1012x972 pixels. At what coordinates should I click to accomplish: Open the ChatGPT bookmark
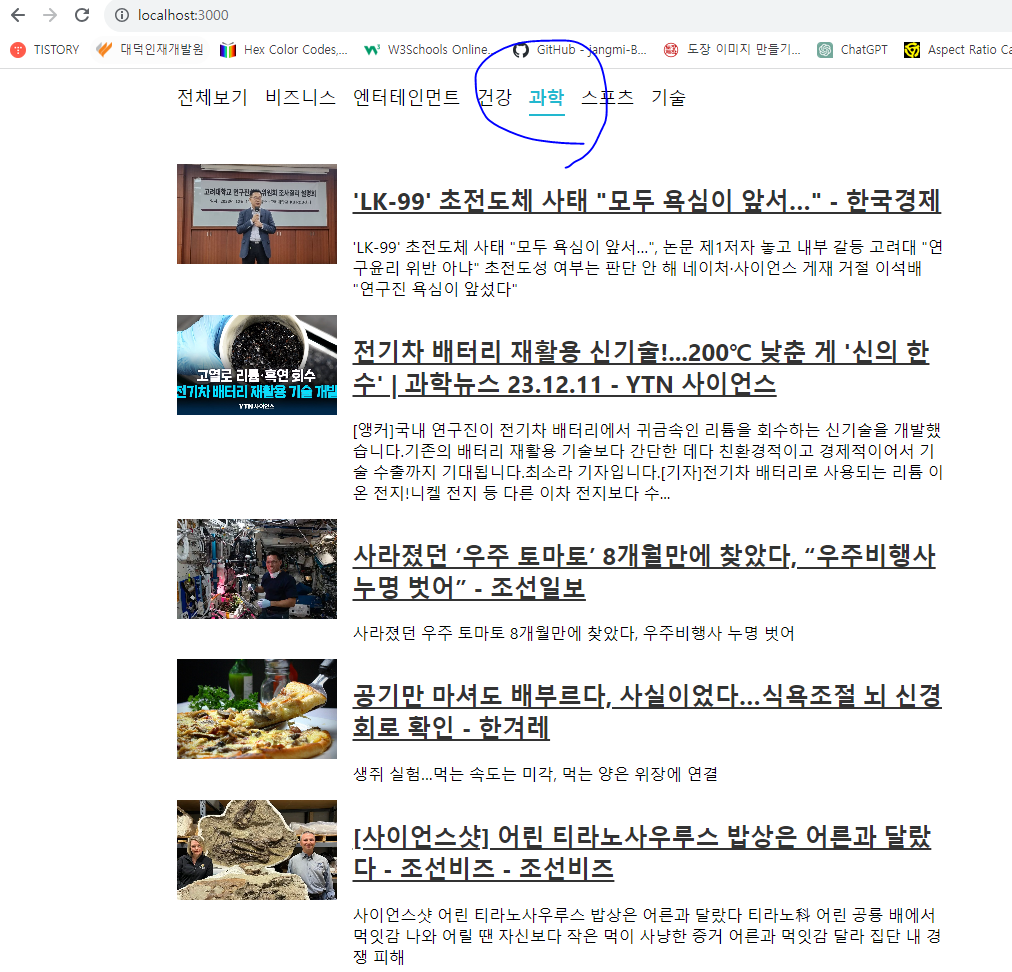coord(852,50)
